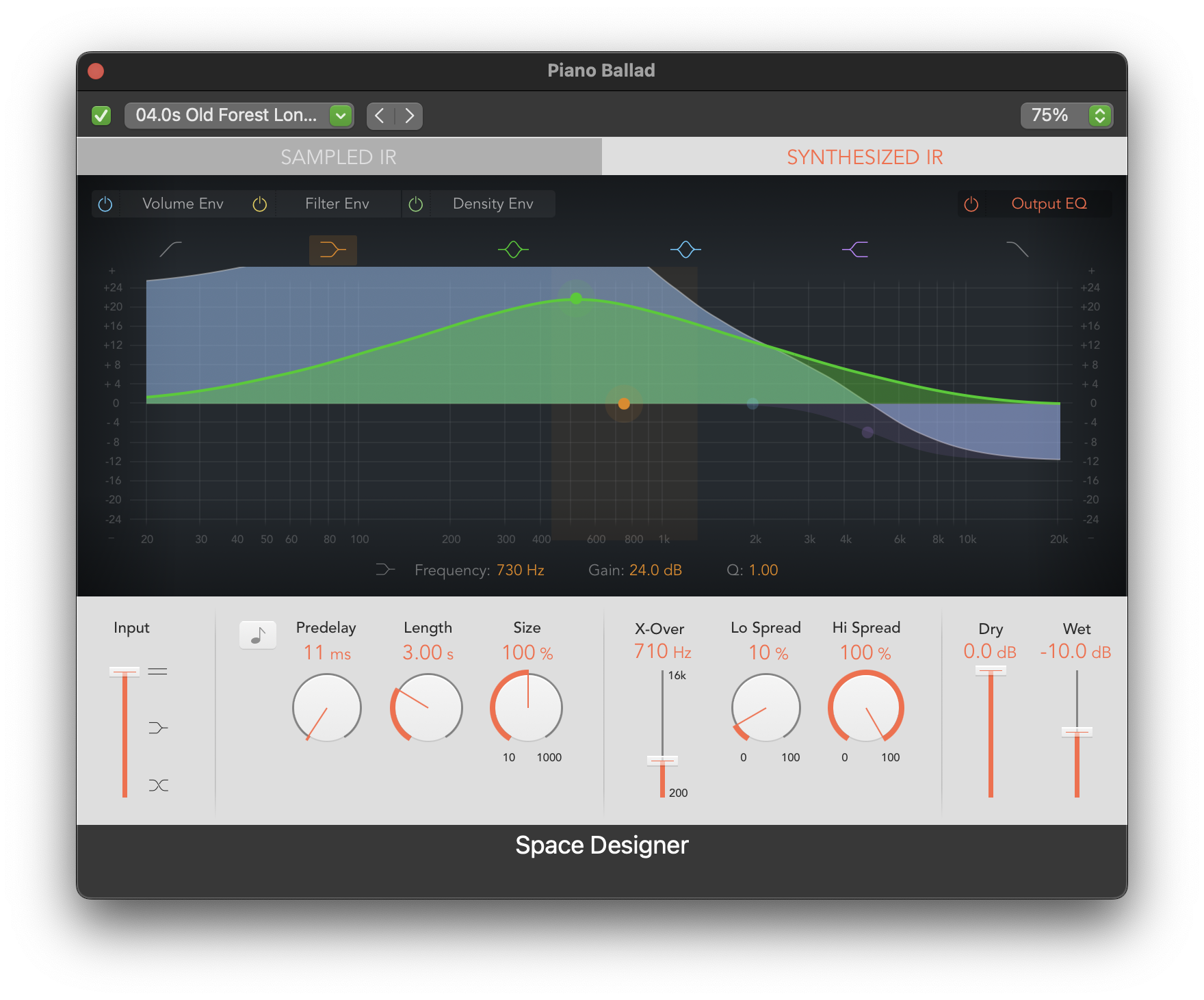Click the Size knob 1000 maximum label
This screenshot has width=1204, height=1000.
tap(549, 757)
